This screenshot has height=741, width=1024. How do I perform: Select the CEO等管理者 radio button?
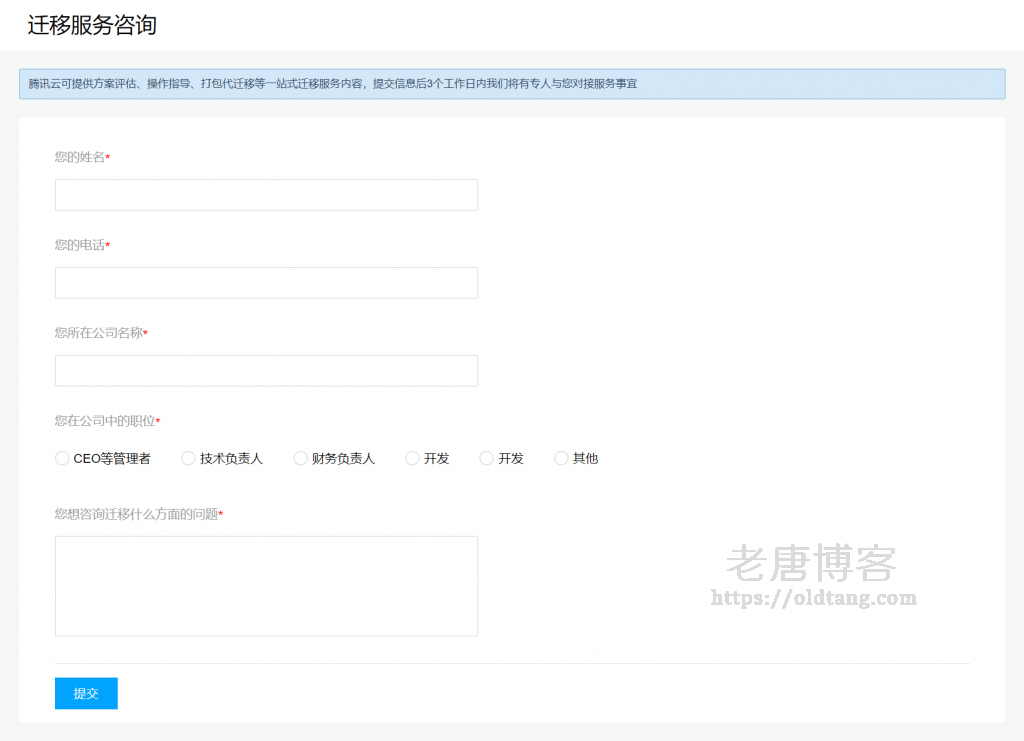tap(62, 458)
